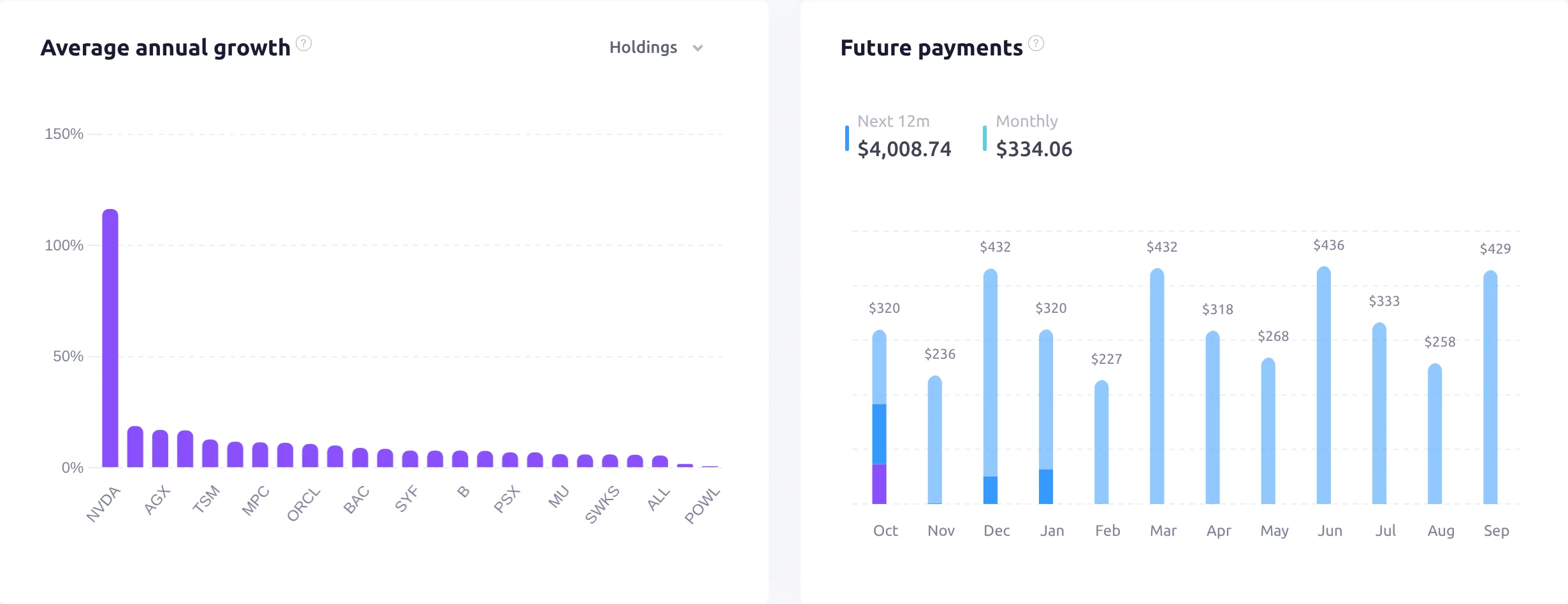Click the MU axis label
This screenshot has width=1568, height=604.
click(558, 496)
